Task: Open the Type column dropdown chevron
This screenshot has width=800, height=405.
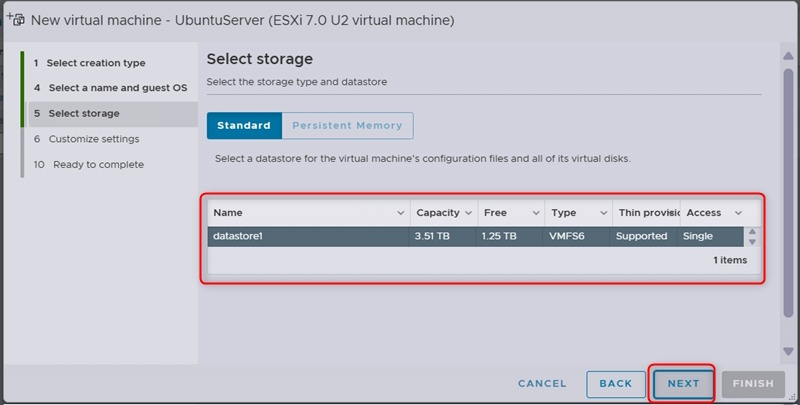Action: 603,213
